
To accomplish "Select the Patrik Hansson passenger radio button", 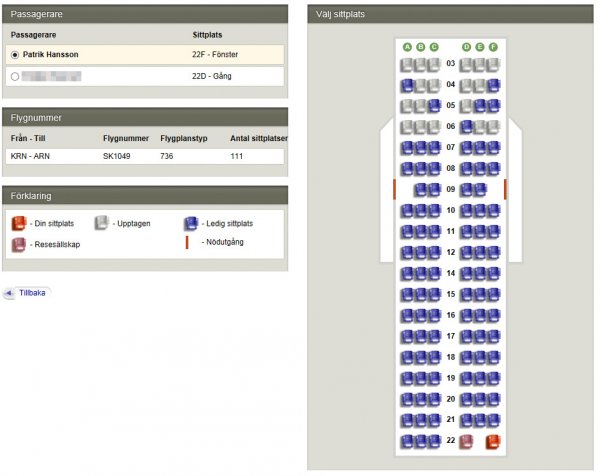I will point(14,54).
